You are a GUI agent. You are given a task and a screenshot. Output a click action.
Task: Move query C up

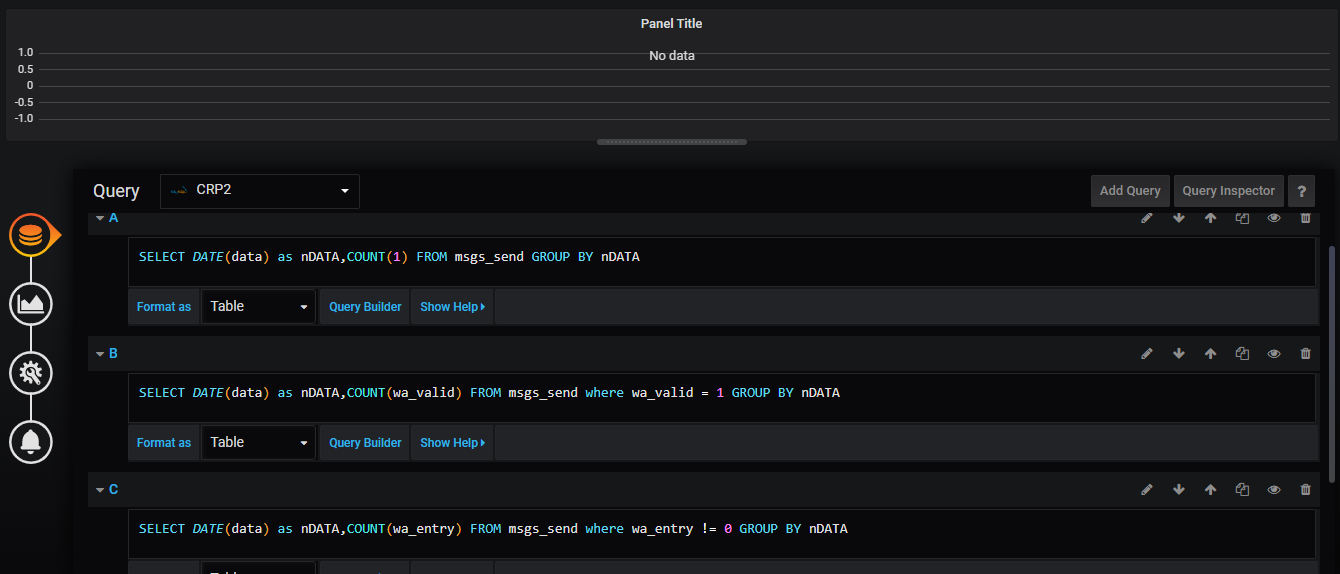point(1210,489)
